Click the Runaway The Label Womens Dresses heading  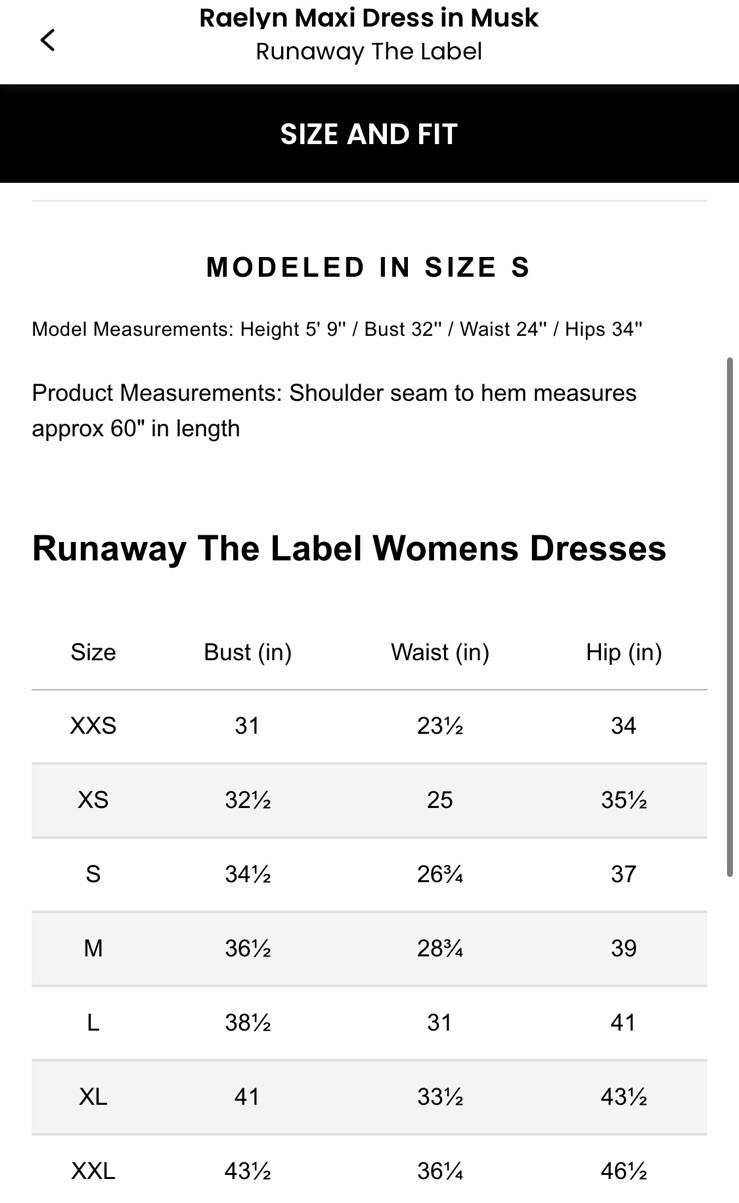click(x=349, y=548)
